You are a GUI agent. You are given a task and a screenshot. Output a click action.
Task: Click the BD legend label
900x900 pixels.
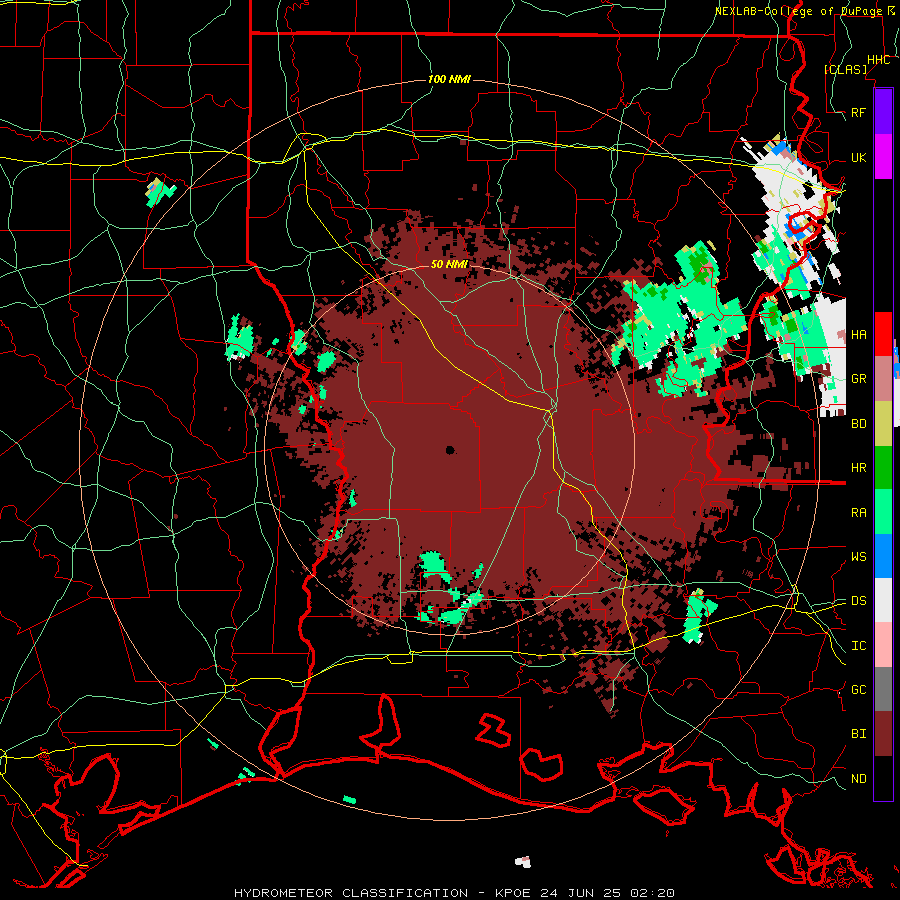point(858,423)
